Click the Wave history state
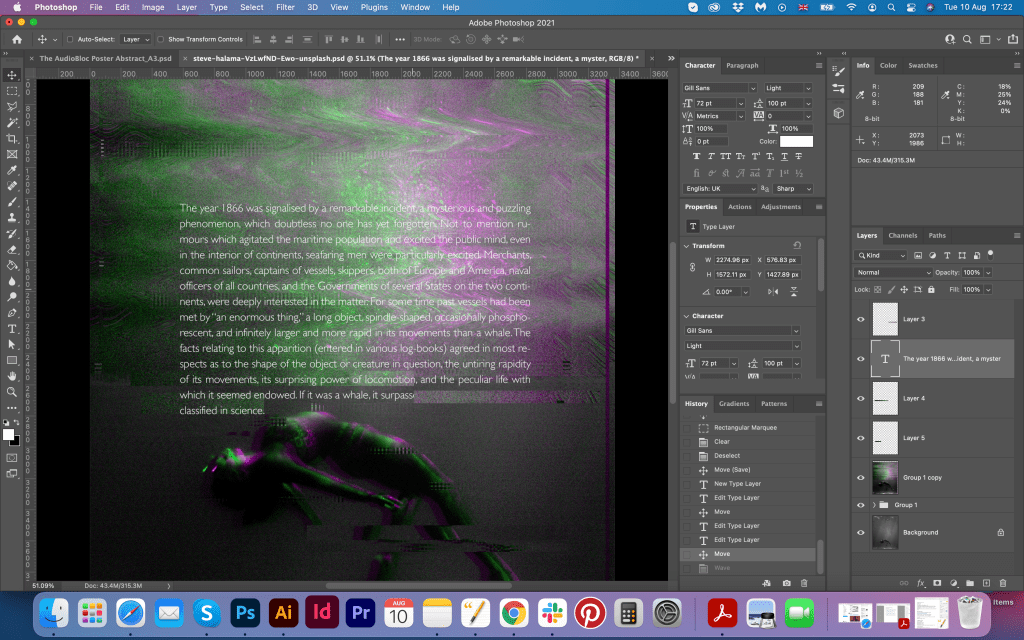This screenshot has width=1024, height=640. pyautogui.click(x=722, y=568)
